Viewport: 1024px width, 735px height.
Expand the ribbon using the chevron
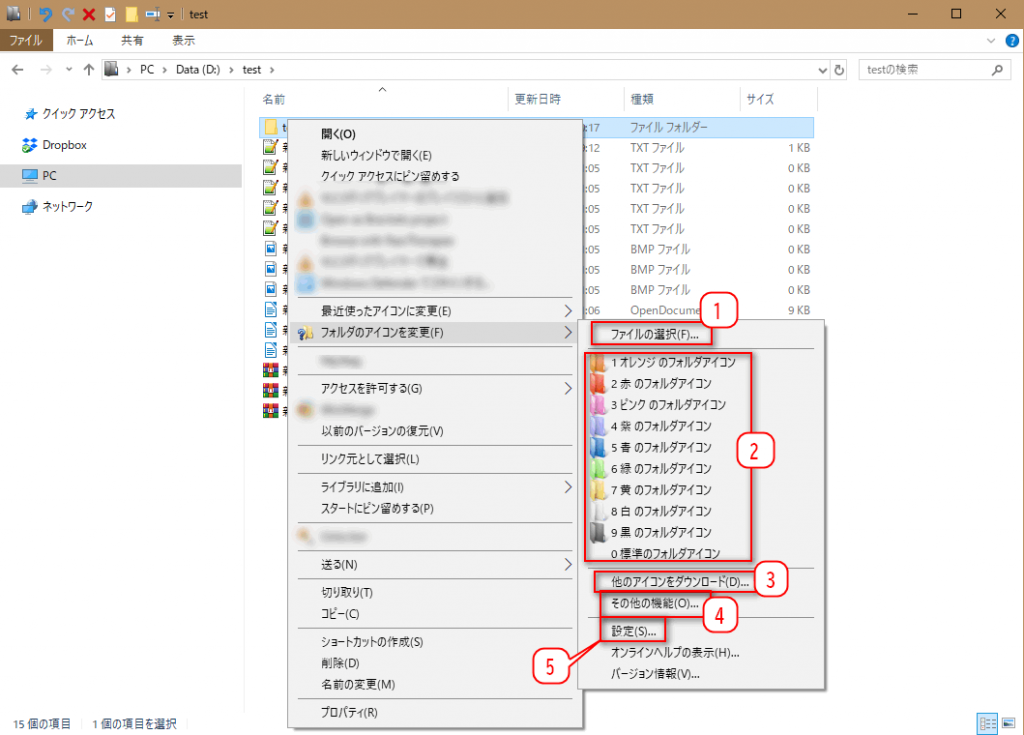[x=991, y=41]
